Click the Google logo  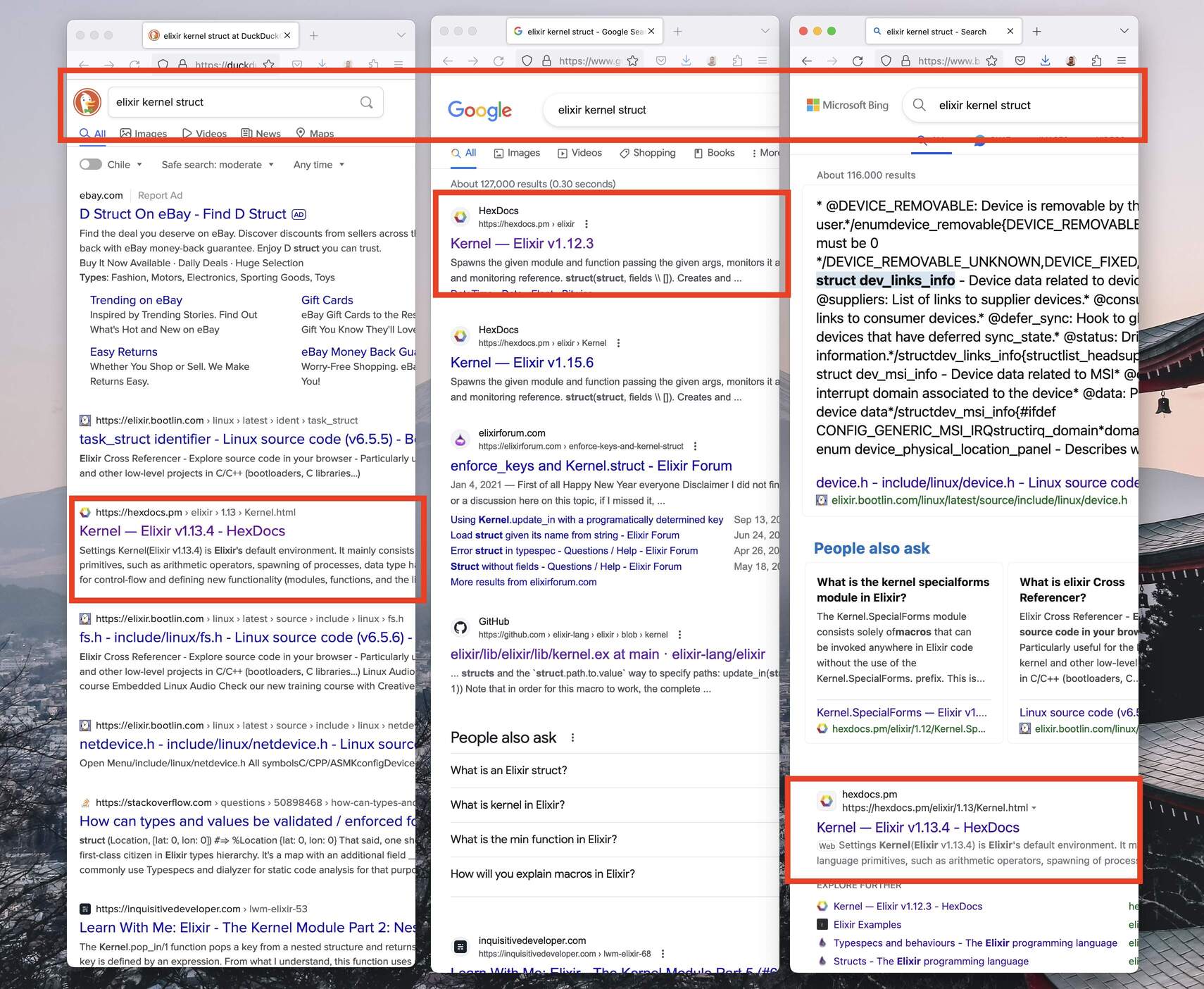[x=479, y=110]
